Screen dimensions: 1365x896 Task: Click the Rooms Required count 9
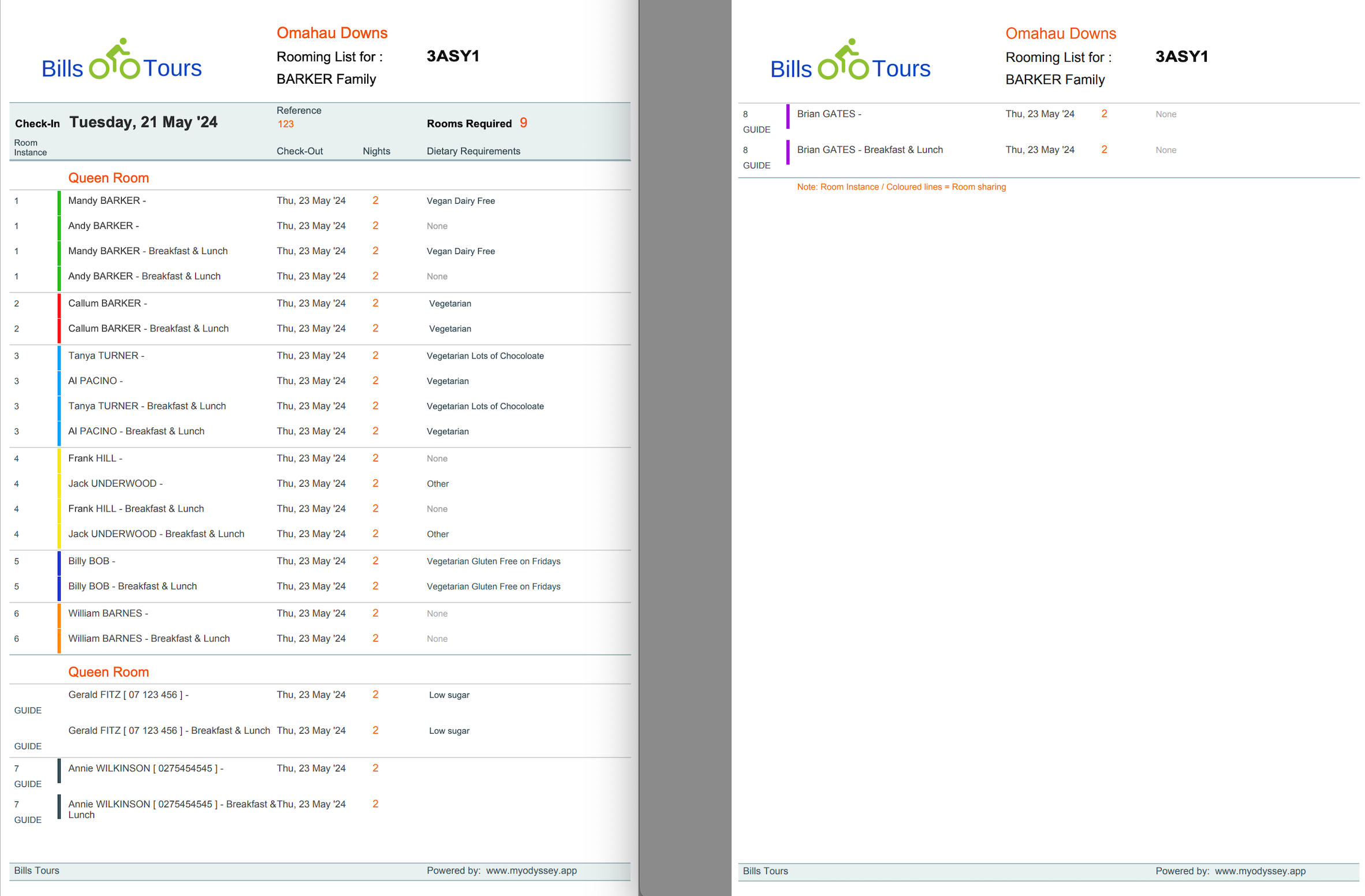[x=523, y=123]
